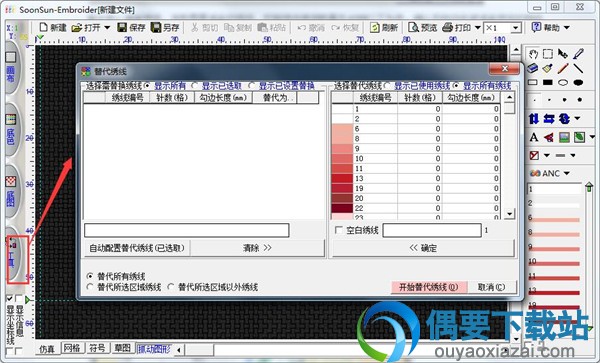
Task: Select 显示已设置替换 radio option
Action: point(252,86)
